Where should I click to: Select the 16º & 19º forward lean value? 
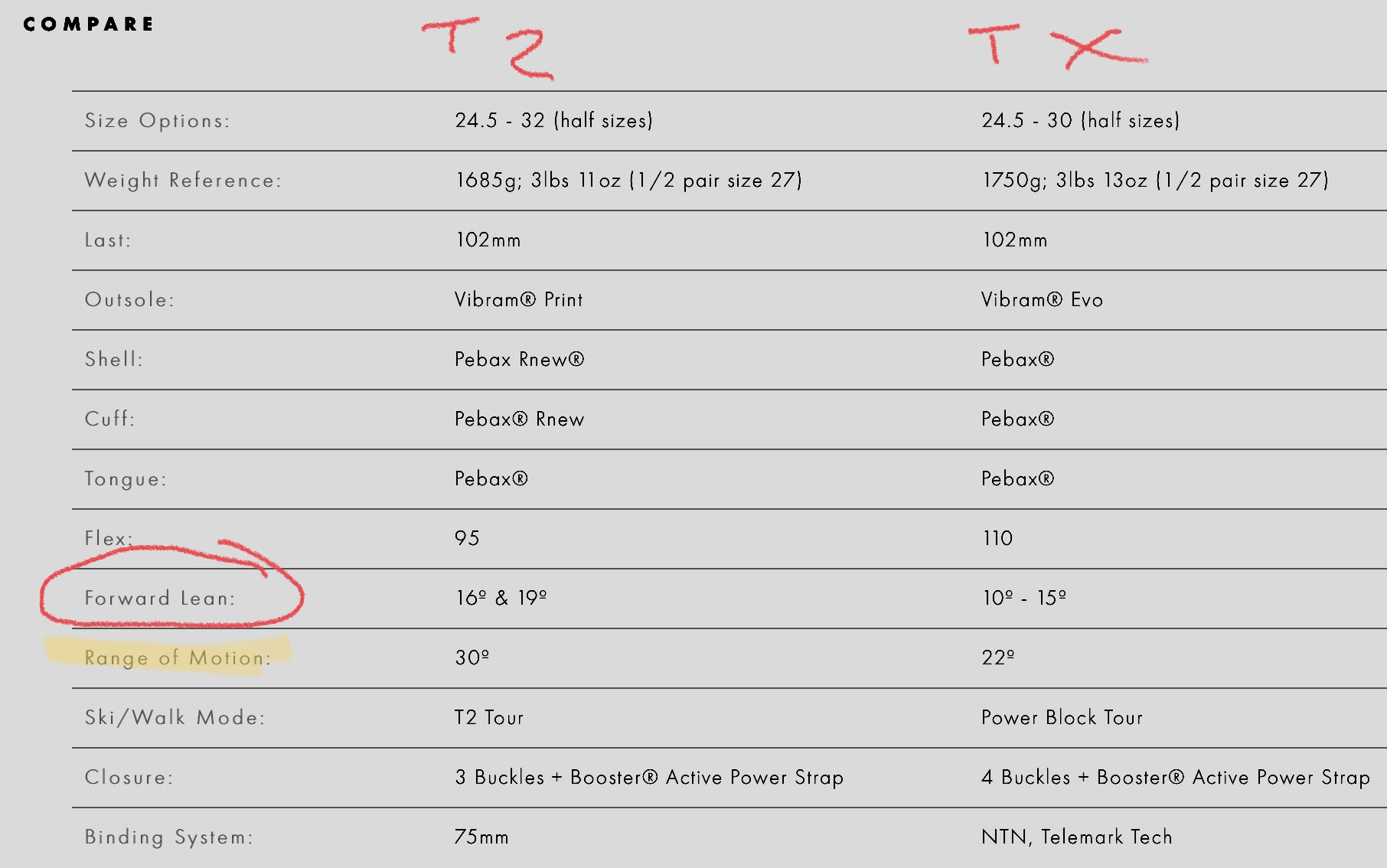point(501,598)
